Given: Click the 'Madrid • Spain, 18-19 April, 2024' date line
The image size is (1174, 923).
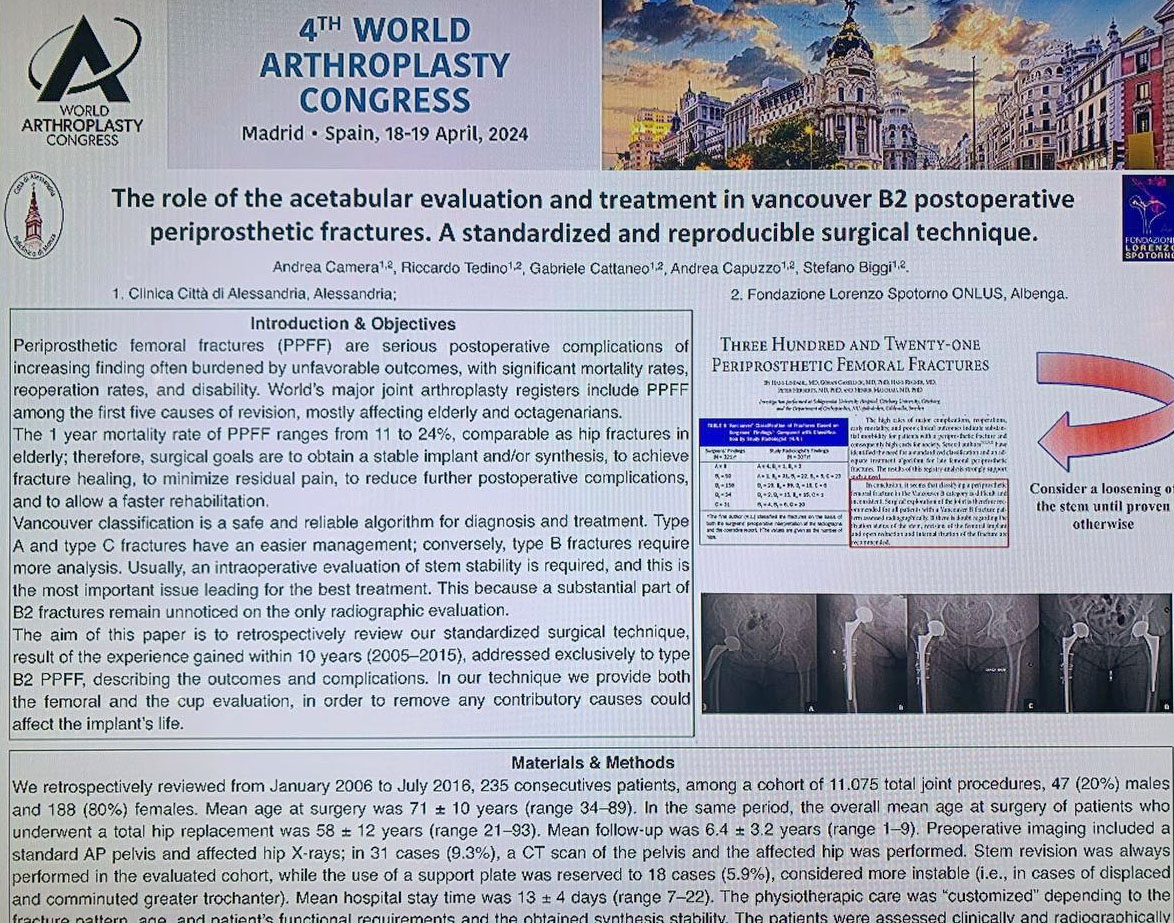Looking at the screenshot, I should click(384, 133).
